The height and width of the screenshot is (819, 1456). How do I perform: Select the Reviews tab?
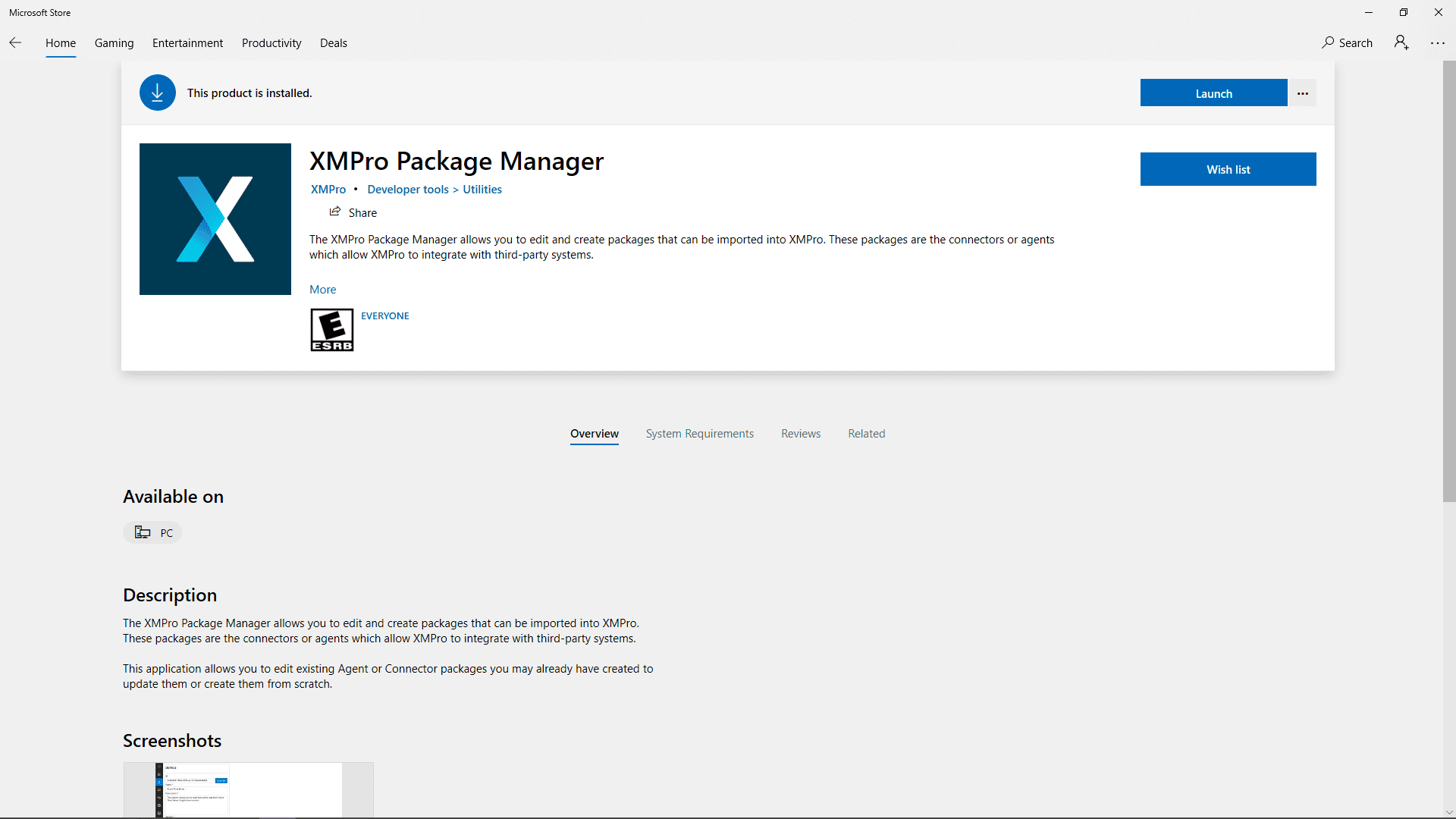[801, 434]
